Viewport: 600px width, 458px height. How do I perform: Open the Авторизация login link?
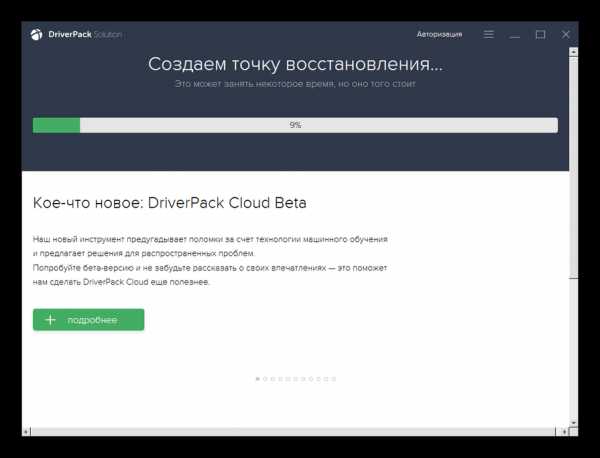(439, 34)
